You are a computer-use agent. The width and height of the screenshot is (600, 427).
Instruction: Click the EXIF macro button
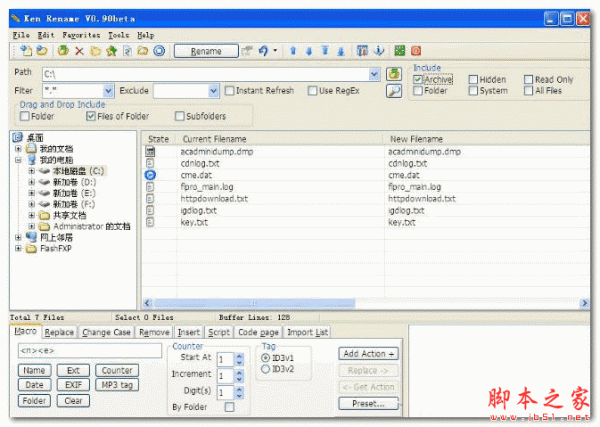tap(73, 385)
